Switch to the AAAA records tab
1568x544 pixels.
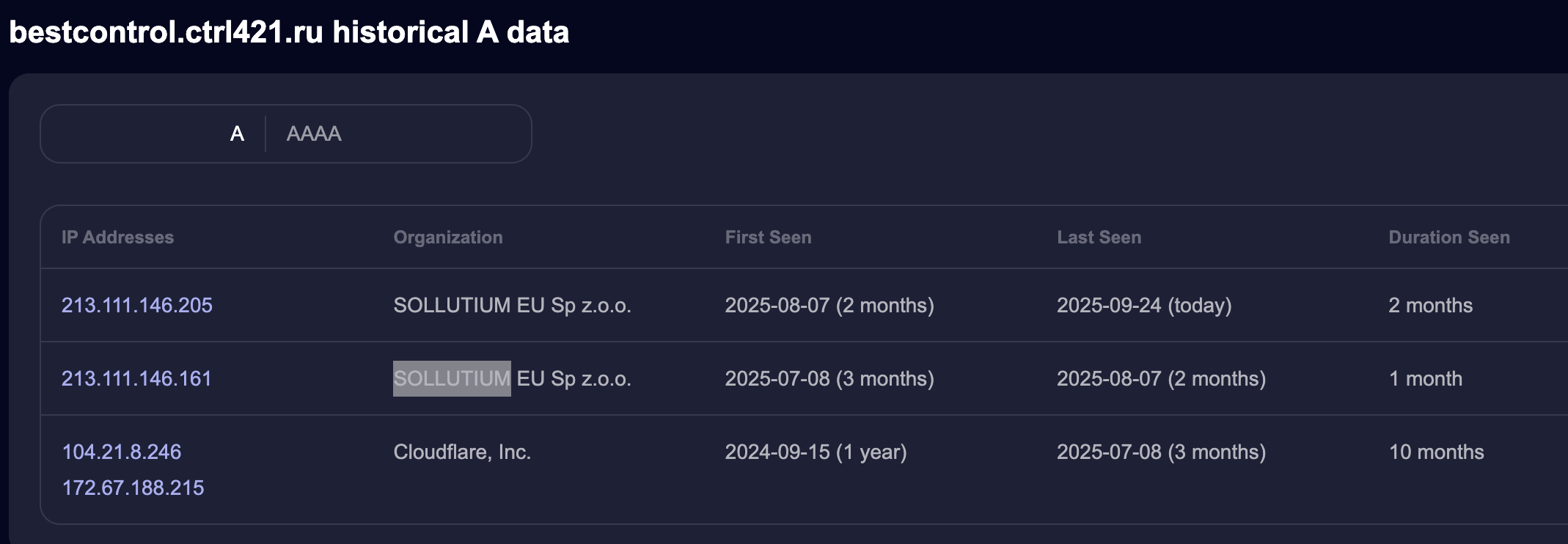pos(314,133)
